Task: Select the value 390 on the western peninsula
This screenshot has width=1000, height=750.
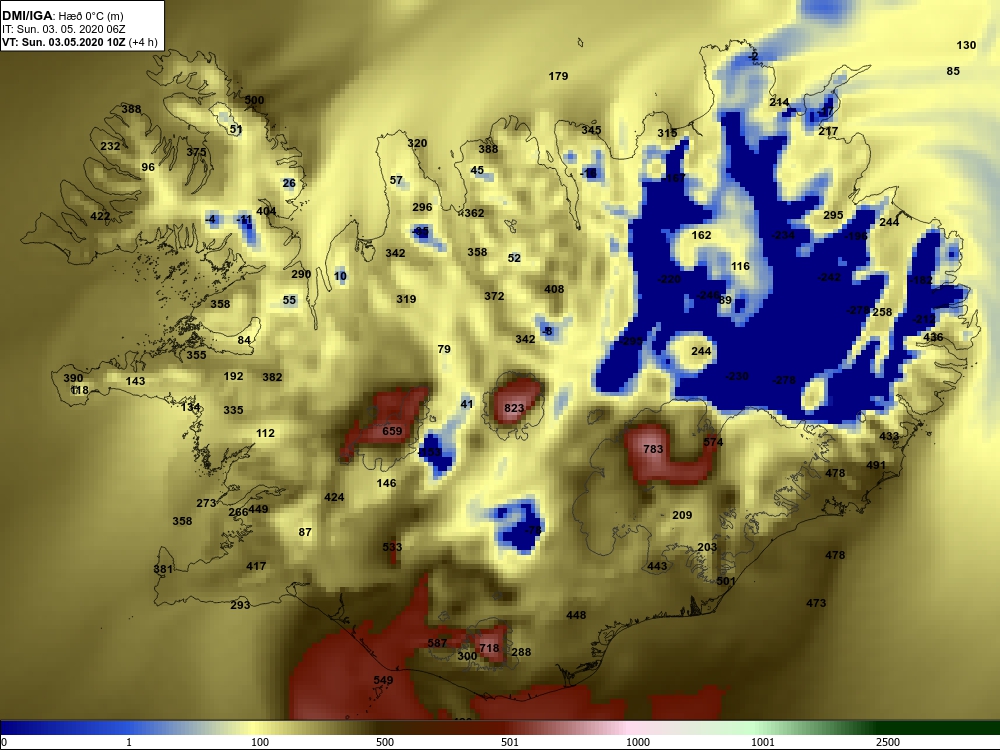Action: coord(73,378)
